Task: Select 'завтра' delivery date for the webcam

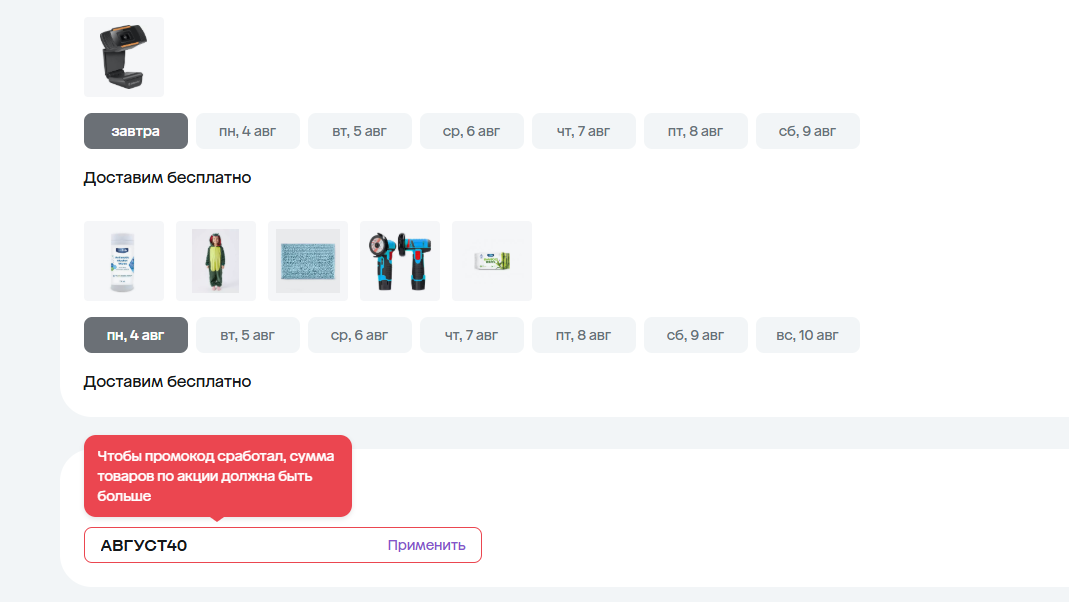Action: [136, 131]
